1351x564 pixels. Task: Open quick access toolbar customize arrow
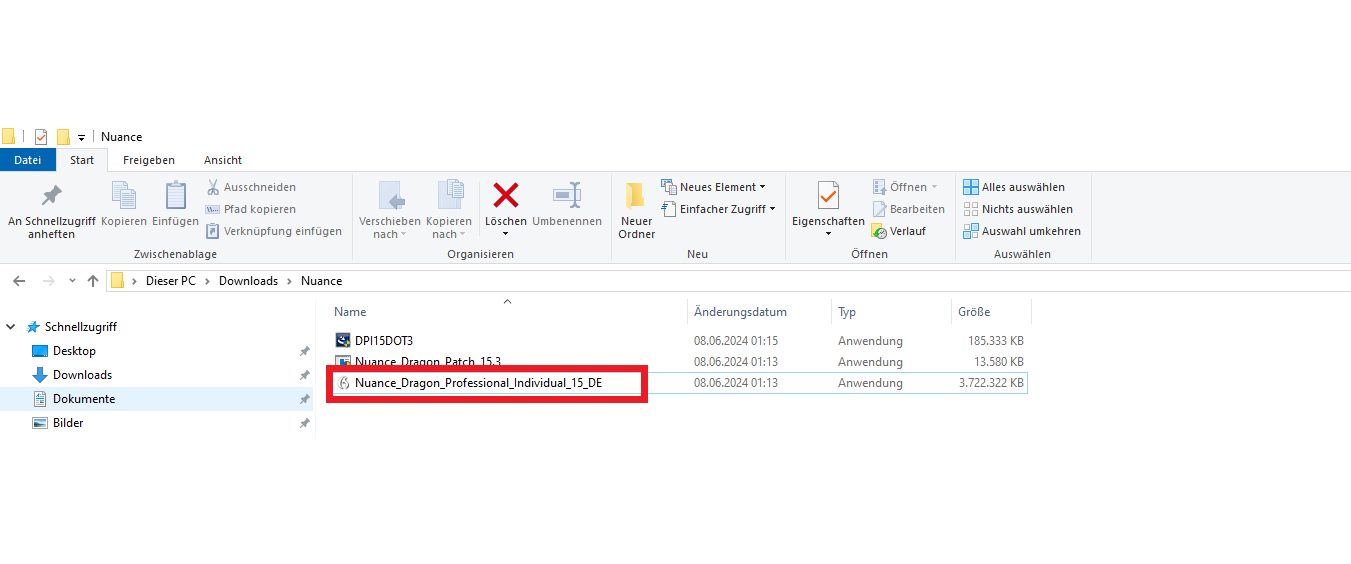[x=82, y=138]
